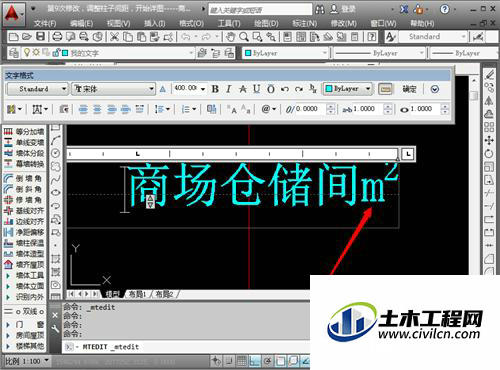Screen dimensions: 500x370
Task: Click the Array tool in right toolbar
Action: (x=489, y=127)
